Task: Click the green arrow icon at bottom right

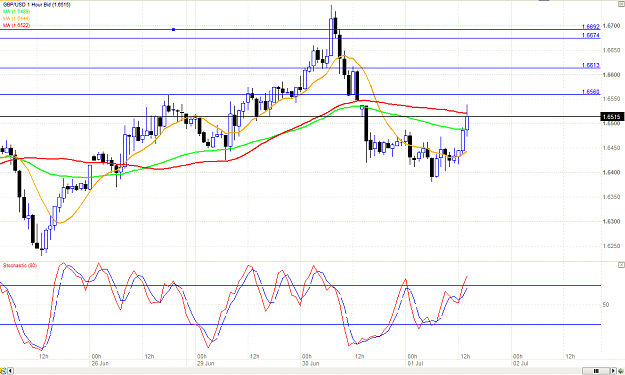Action: (x=621, y=371)
